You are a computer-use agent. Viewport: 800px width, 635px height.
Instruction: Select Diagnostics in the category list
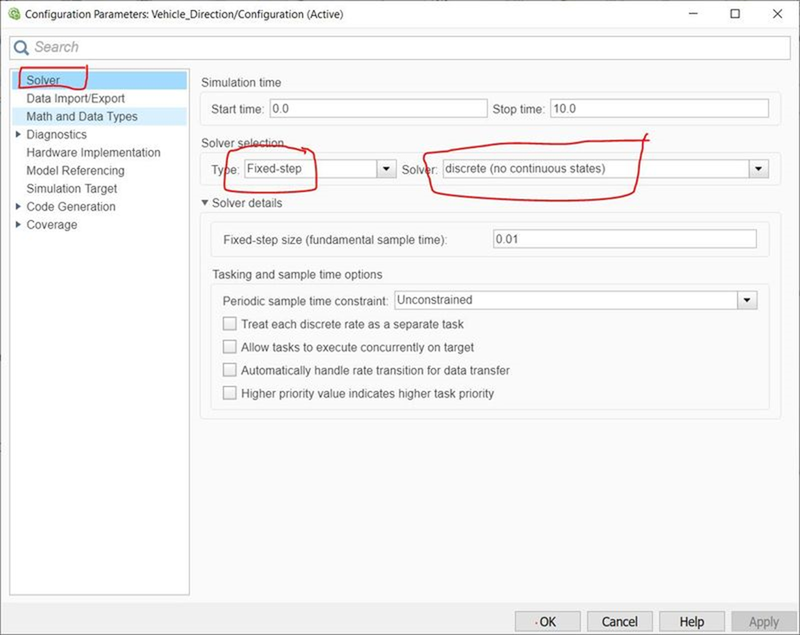coord(57,135)
